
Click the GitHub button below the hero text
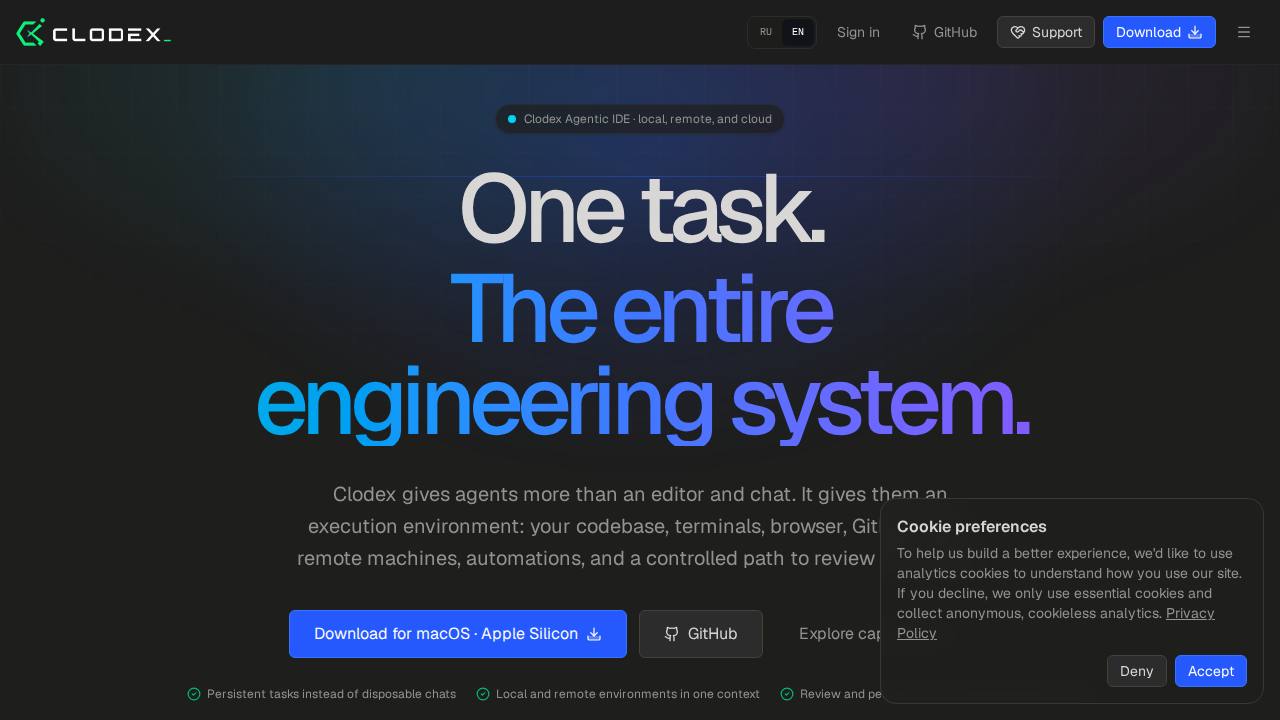point(701,634)
